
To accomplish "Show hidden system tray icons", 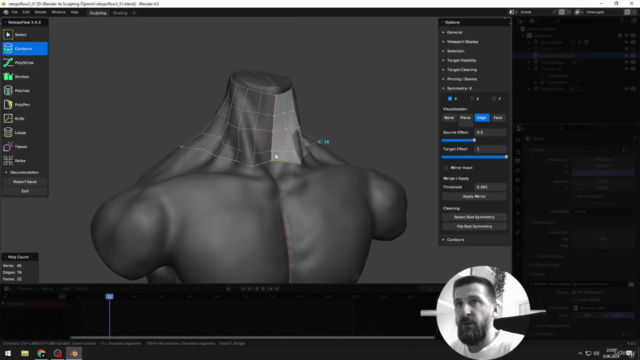I will [580, 353].
